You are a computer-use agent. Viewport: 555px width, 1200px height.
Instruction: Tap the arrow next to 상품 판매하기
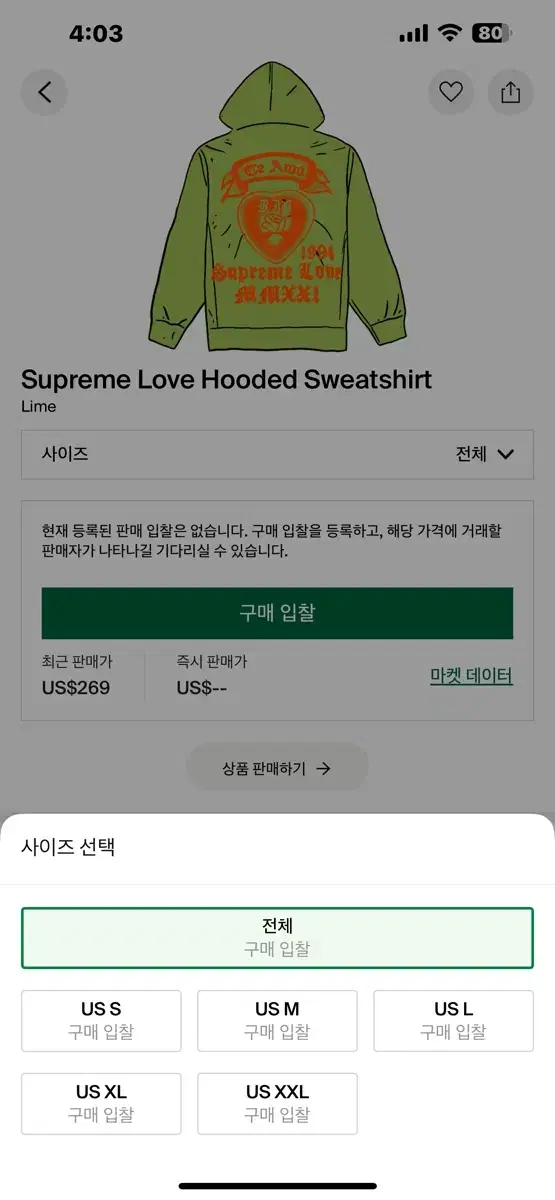323,769
